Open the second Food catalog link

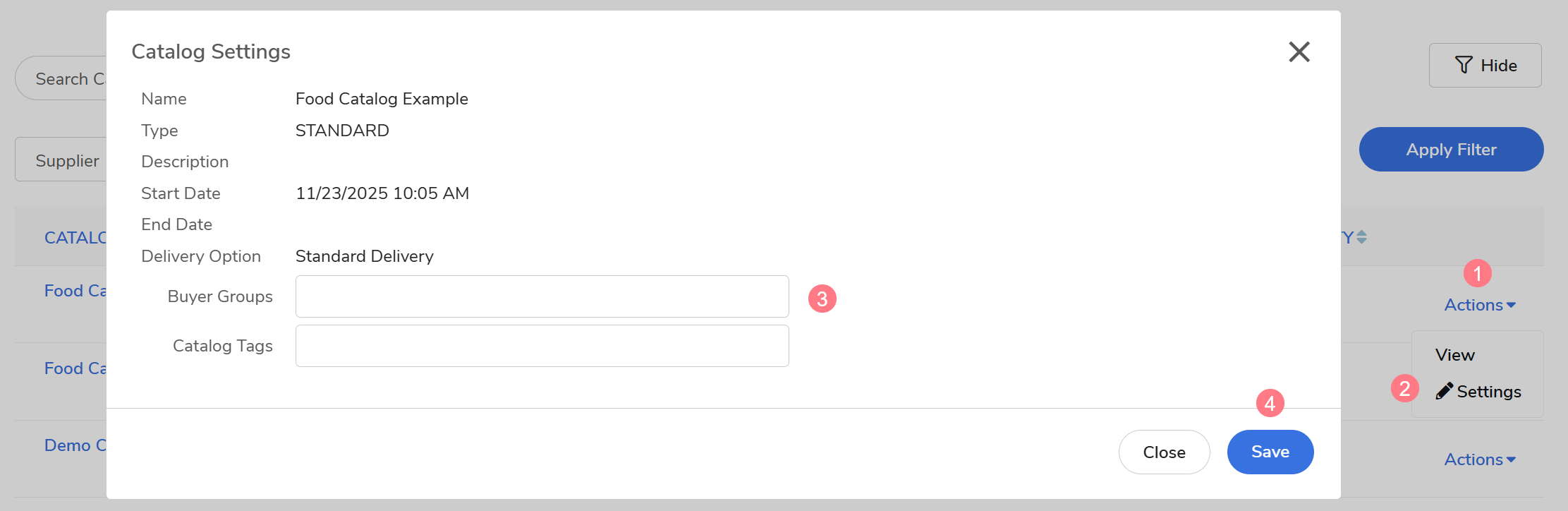[75, 368]
